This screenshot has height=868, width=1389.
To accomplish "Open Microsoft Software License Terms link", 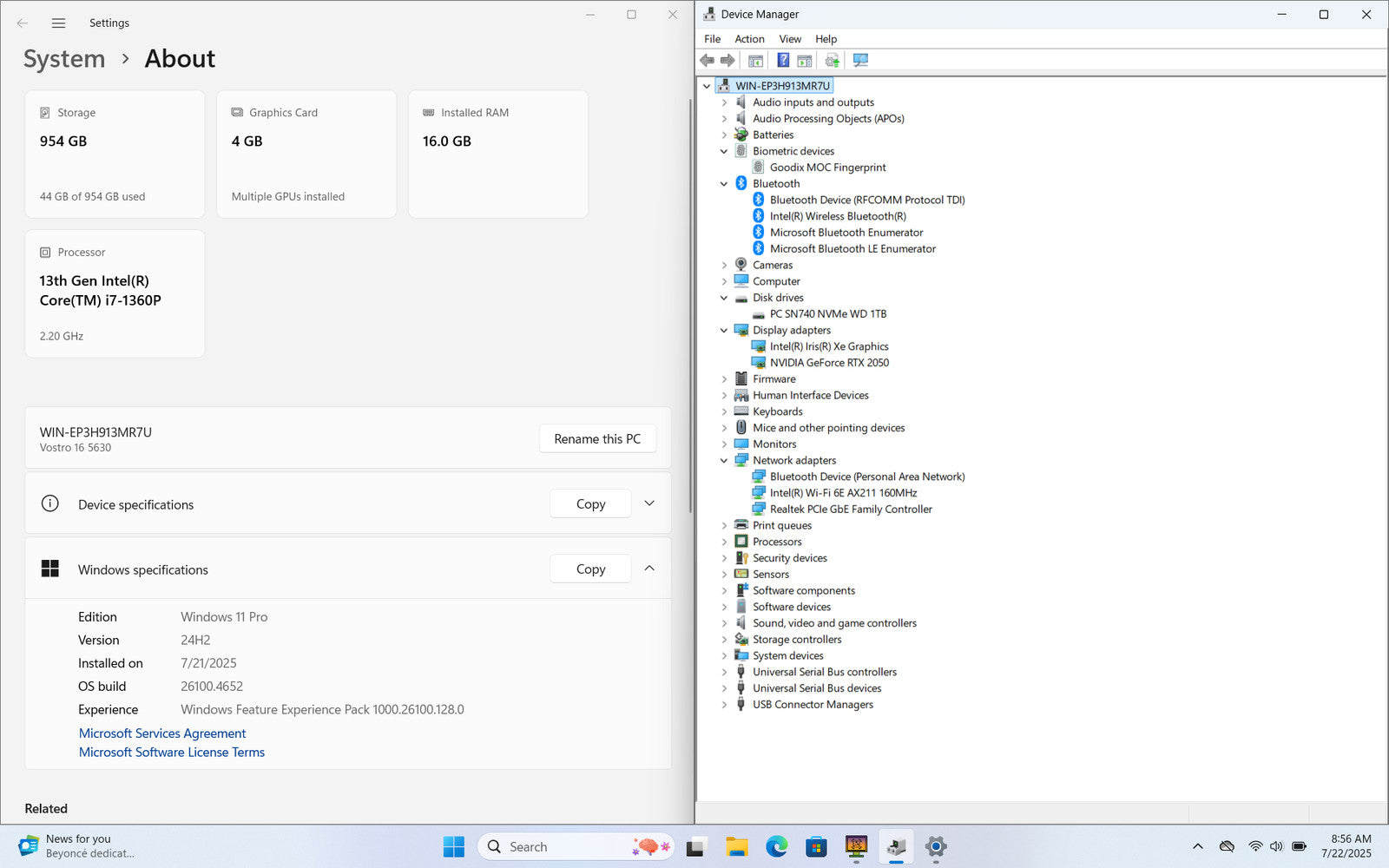I will tap(172, 753).
